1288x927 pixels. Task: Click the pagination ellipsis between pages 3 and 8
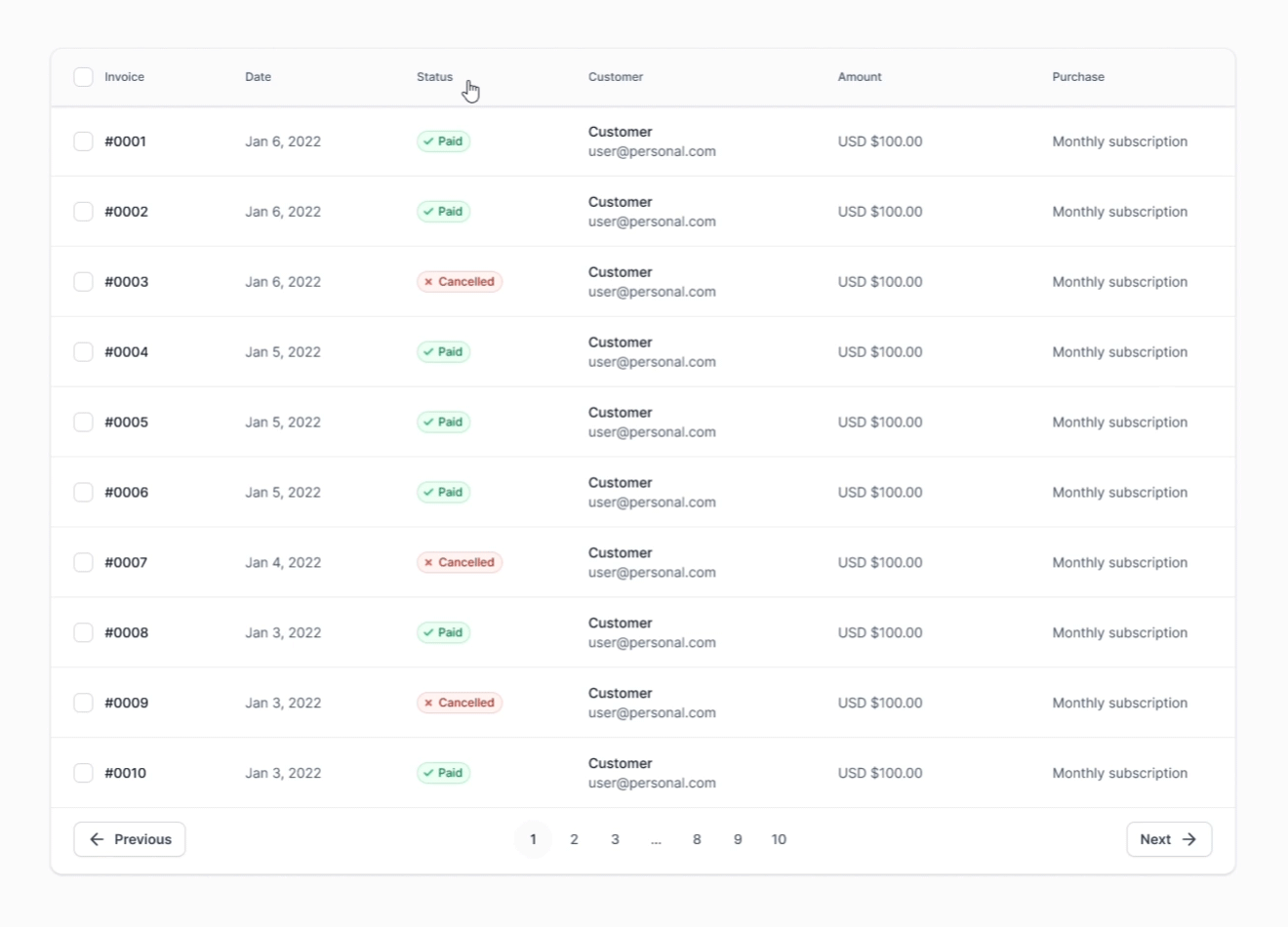656,839
